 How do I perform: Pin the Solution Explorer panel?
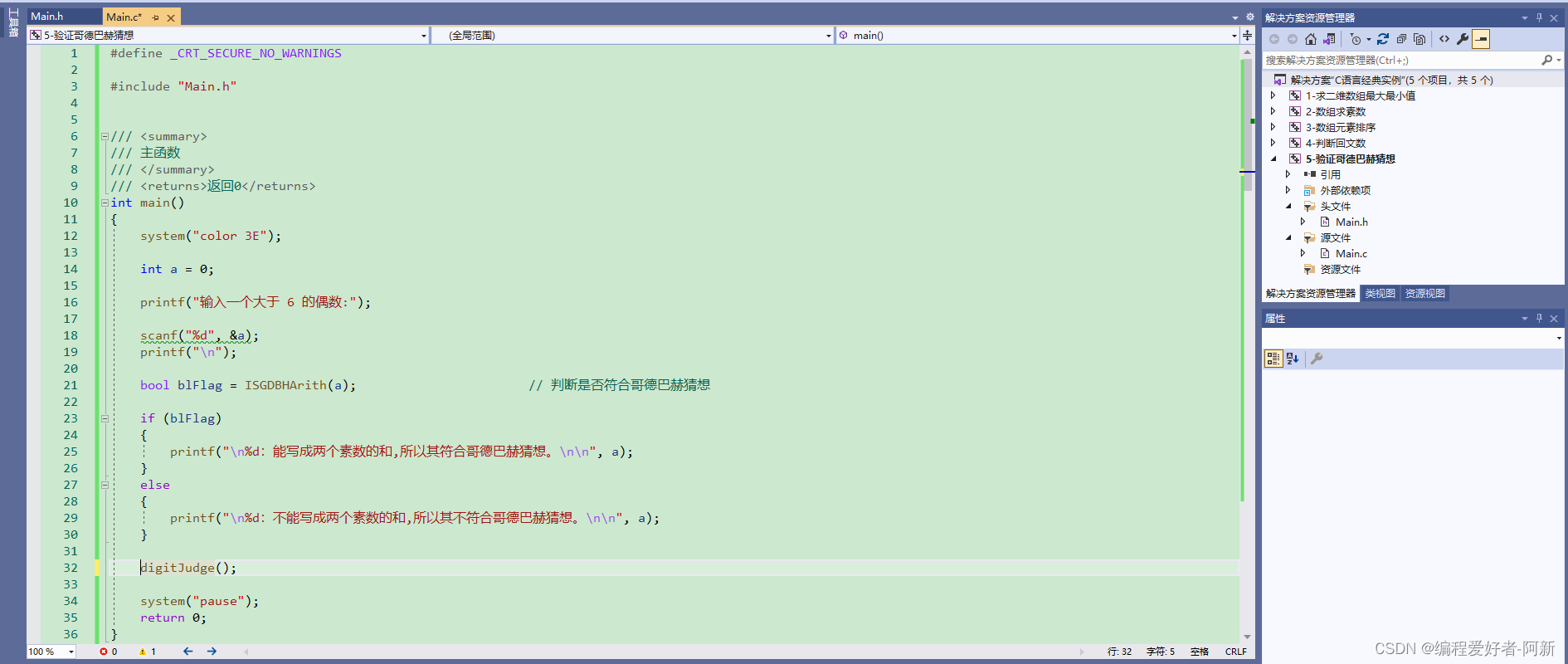click(1539, 17)
